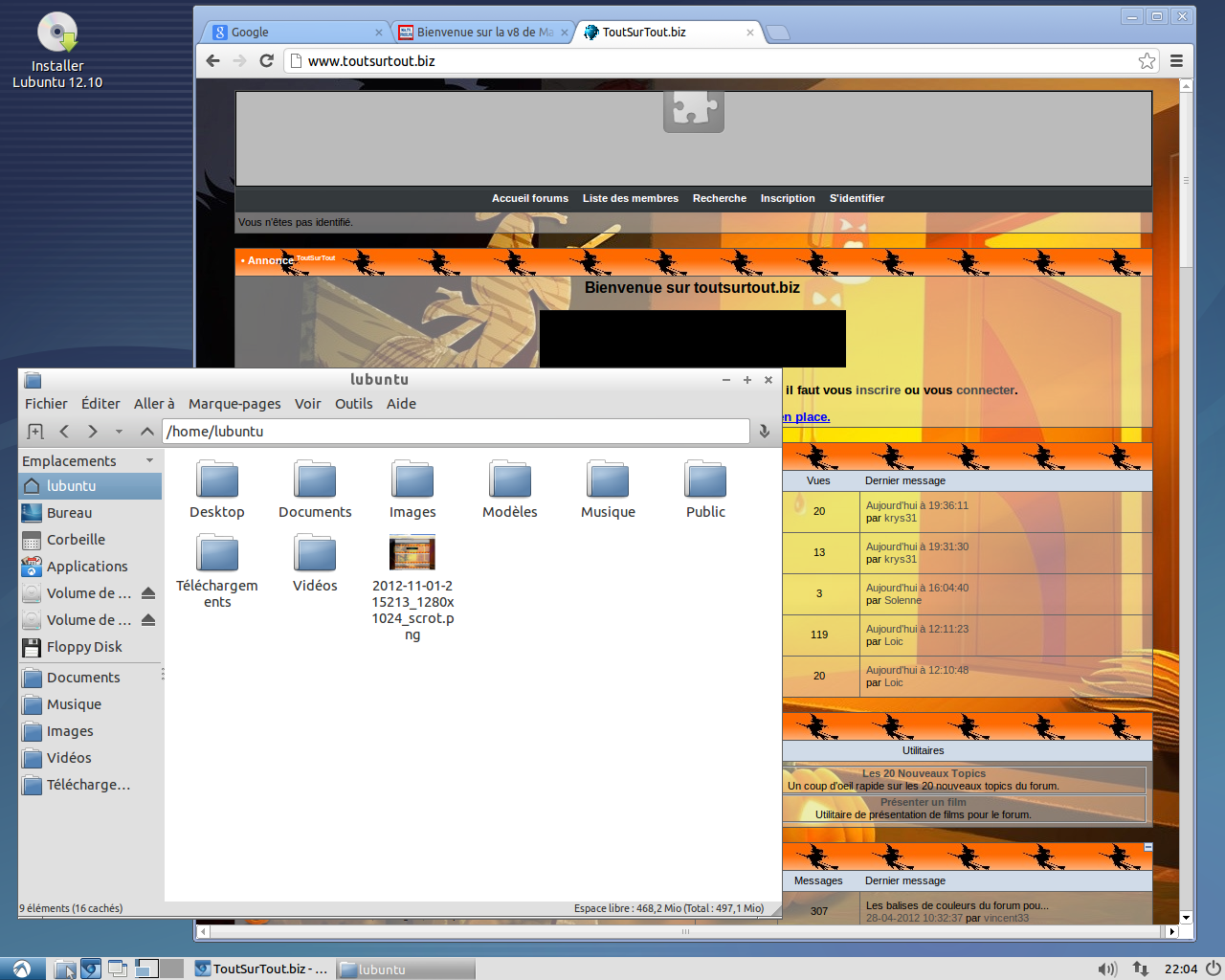Expand the Emplacements side pane dropdown

click(x=149, y=460)
